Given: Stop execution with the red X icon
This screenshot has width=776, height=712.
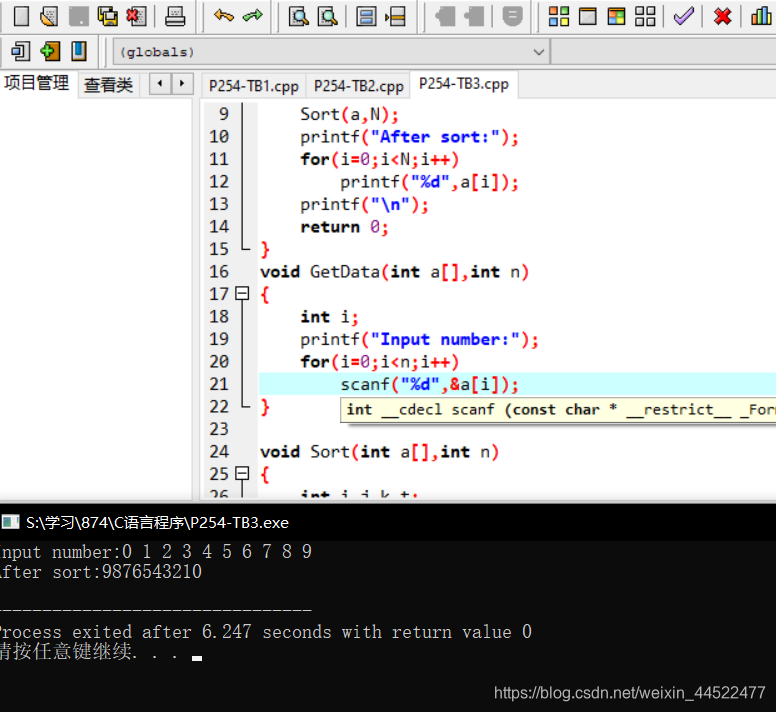Looking at the screenshot, I should click(x=723, y=16).
